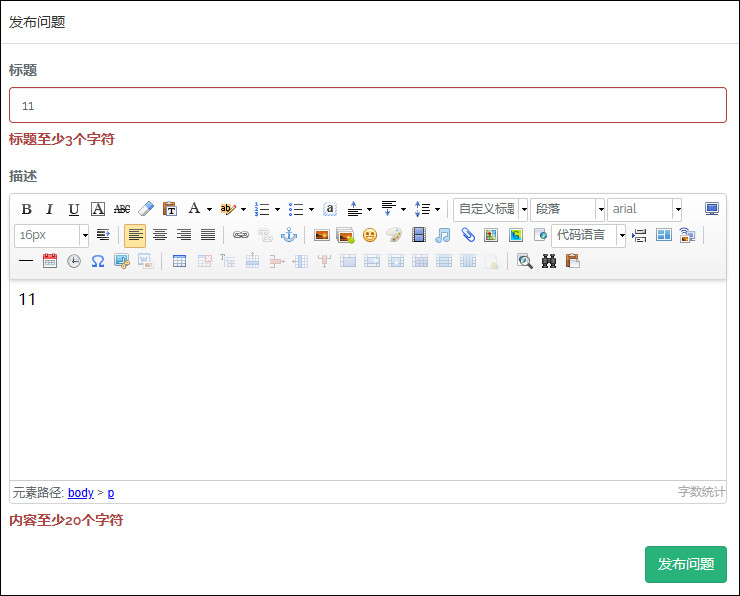The image size is (740, 596).
Task: Insert a single image
Action: [322, 235]
